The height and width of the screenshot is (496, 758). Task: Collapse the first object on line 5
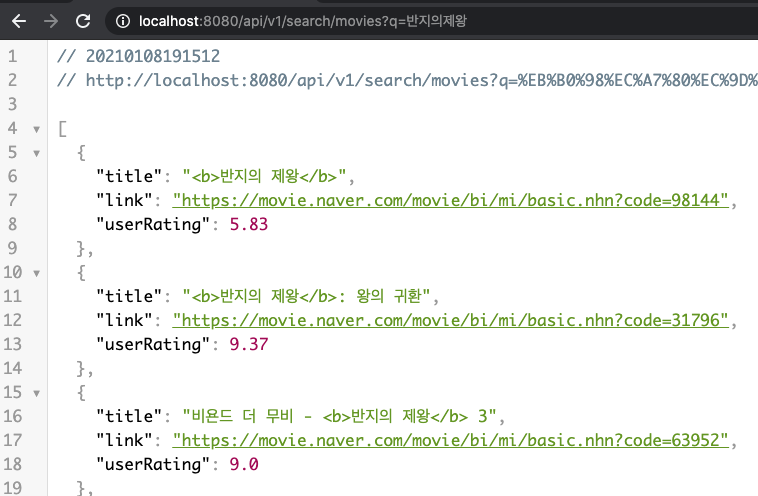(x=36, y=153)
